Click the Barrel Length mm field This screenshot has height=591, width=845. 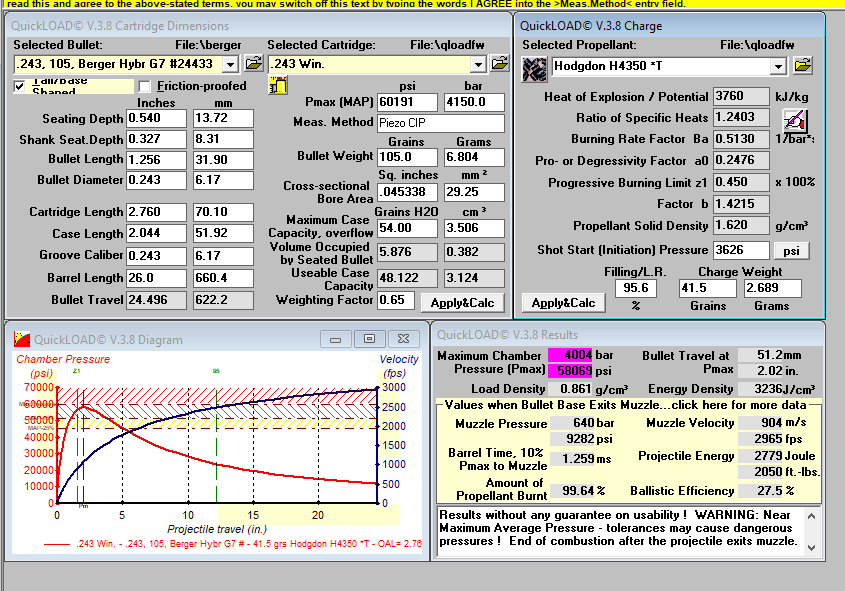(x=223, y=278)
